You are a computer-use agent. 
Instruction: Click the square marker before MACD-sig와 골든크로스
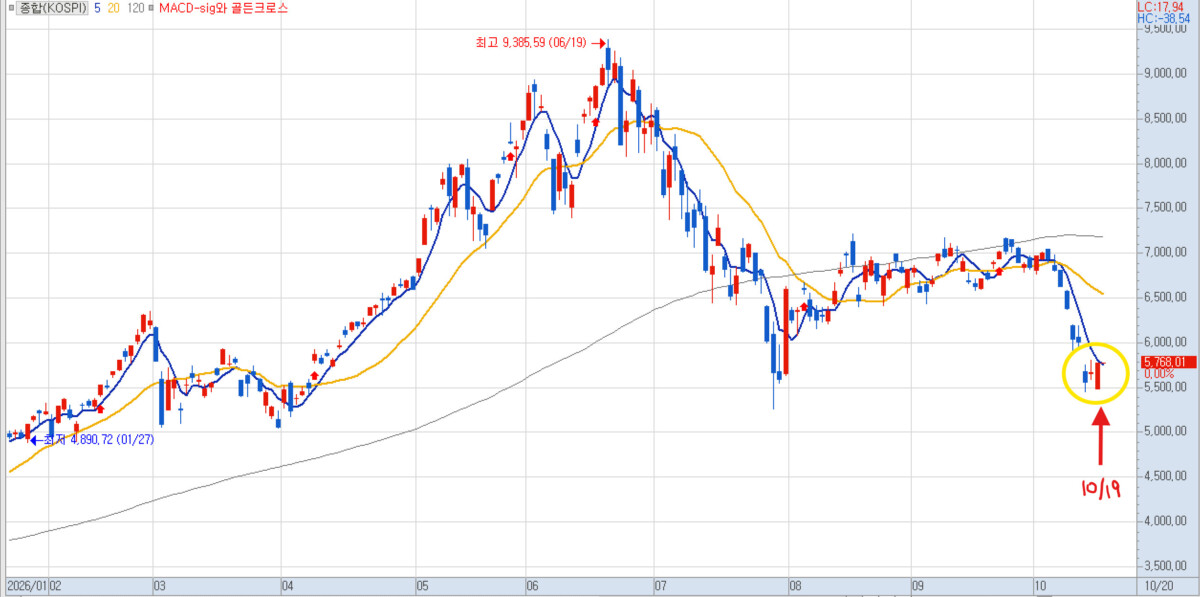[x=151, y=7]
